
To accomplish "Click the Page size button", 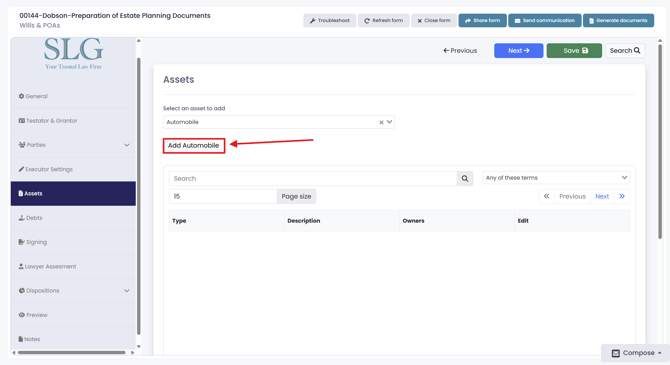I will (296, 197).
